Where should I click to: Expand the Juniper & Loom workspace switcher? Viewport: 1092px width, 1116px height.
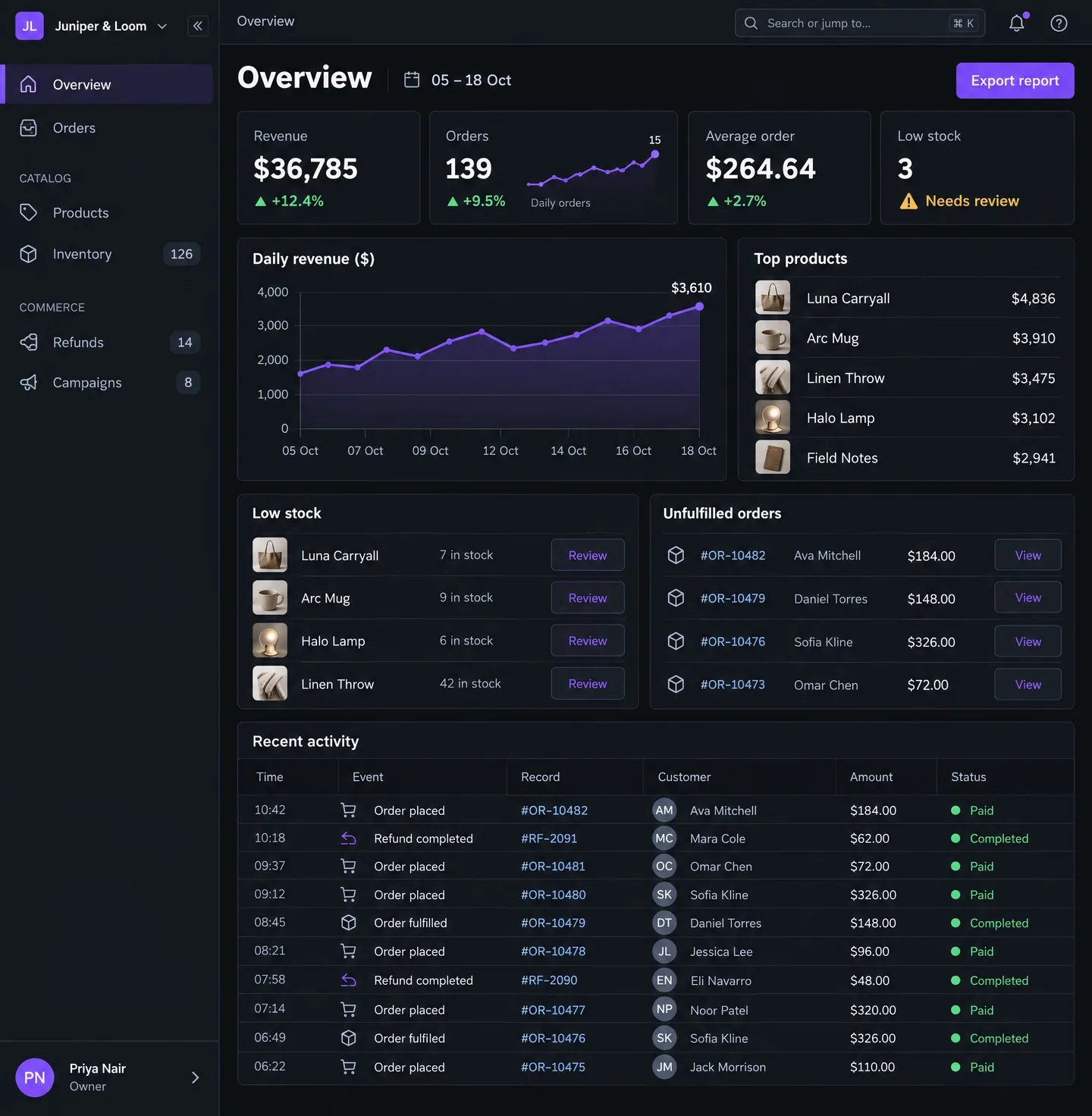click(110, 26)
